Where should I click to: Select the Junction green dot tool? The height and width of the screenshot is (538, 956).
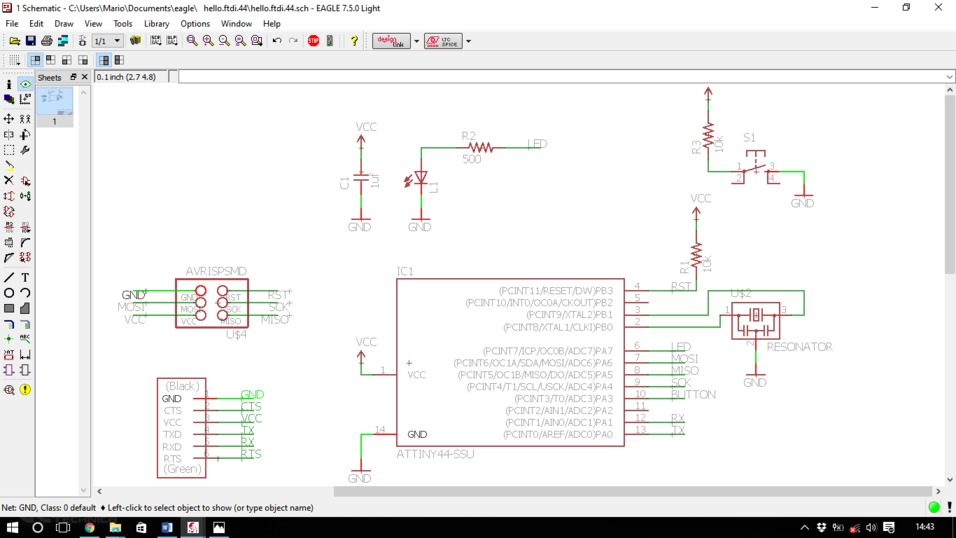tap(9, 339)
